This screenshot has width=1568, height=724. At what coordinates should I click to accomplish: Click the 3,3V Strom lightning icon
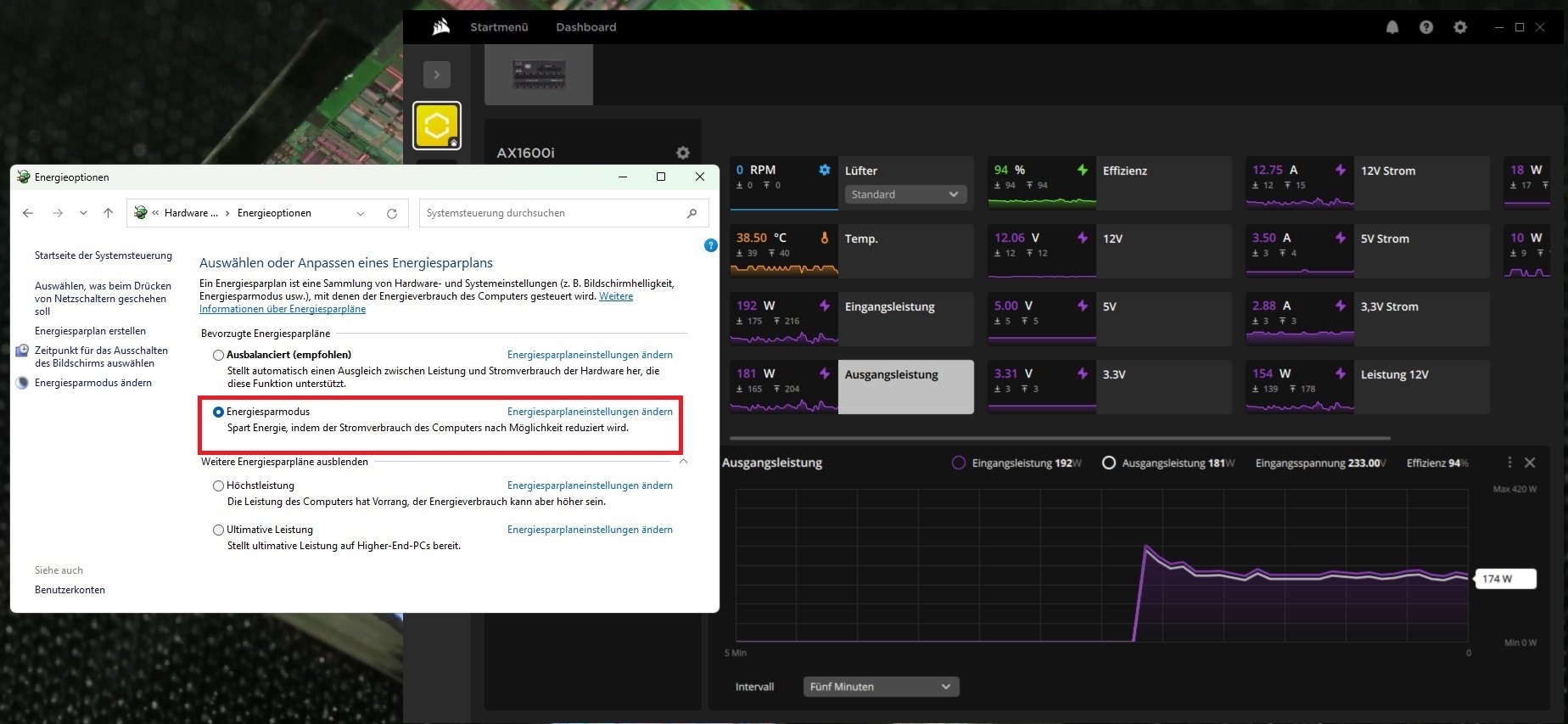pos(1340,306)
